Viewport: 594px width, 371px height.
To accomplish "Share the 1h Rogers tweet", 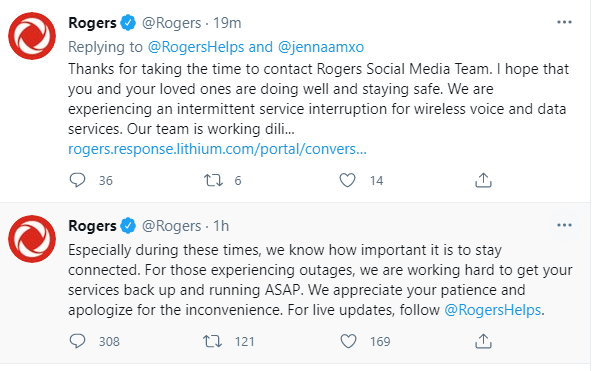I will click(x=483, y=341).
